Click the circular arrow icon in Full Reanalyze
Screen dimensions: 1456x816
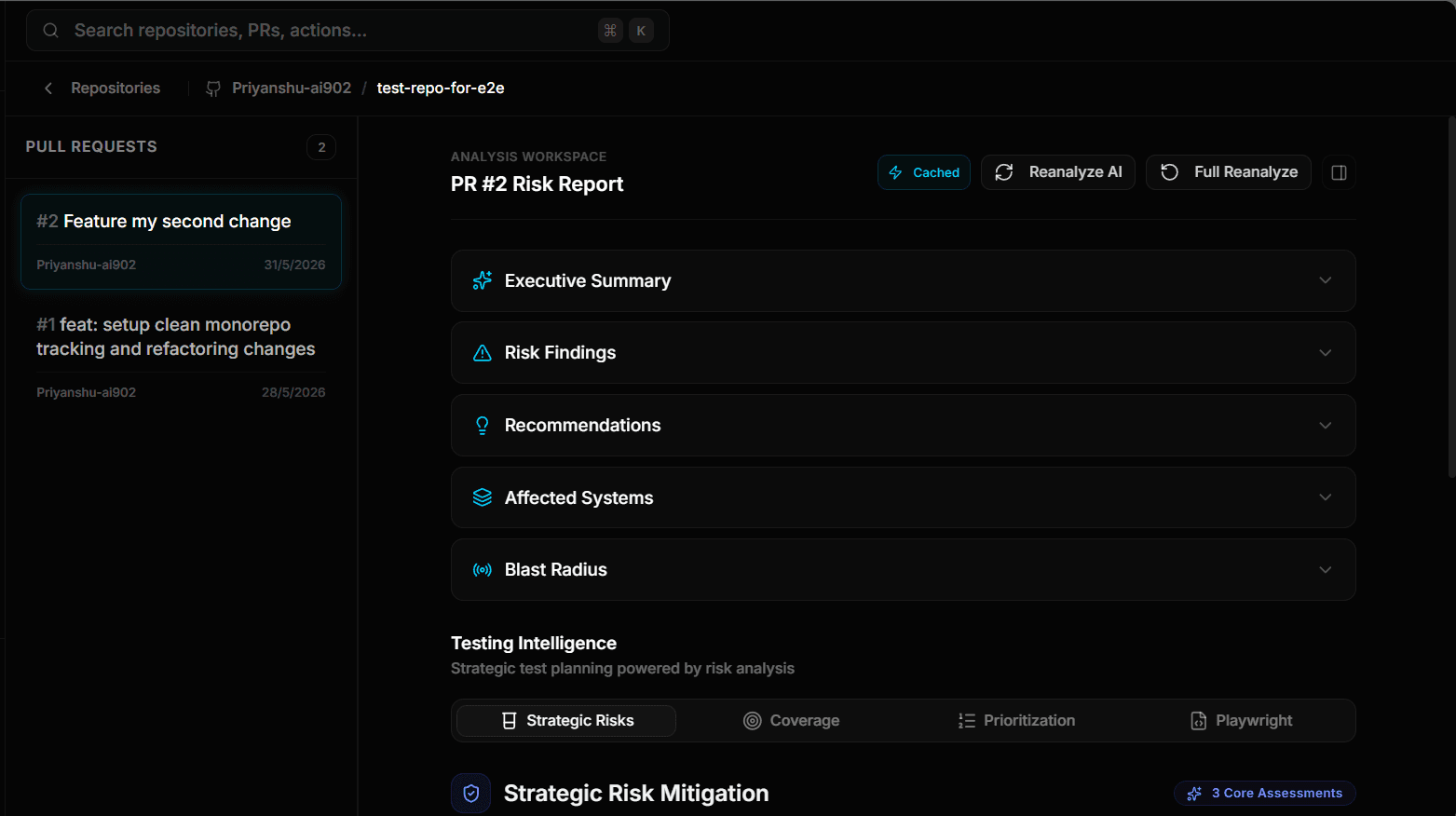coord(1170,172)
